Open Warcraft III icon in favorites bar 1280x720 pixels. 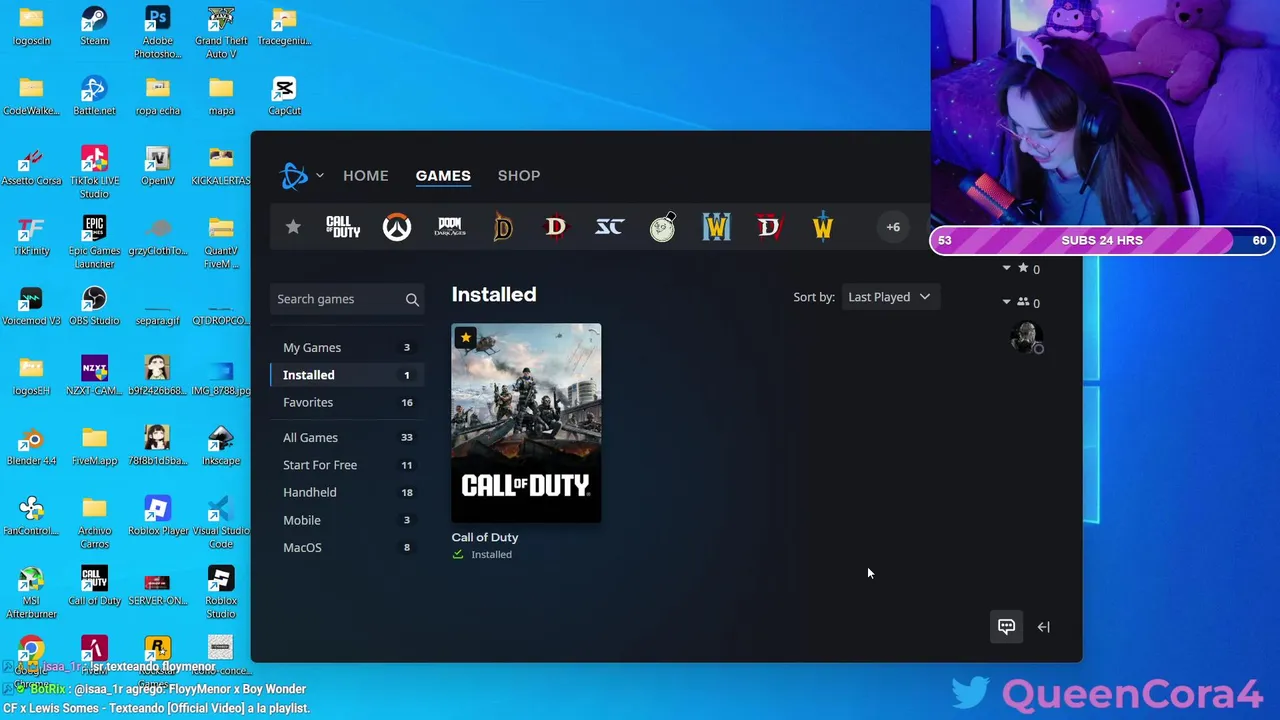(716, 227)
